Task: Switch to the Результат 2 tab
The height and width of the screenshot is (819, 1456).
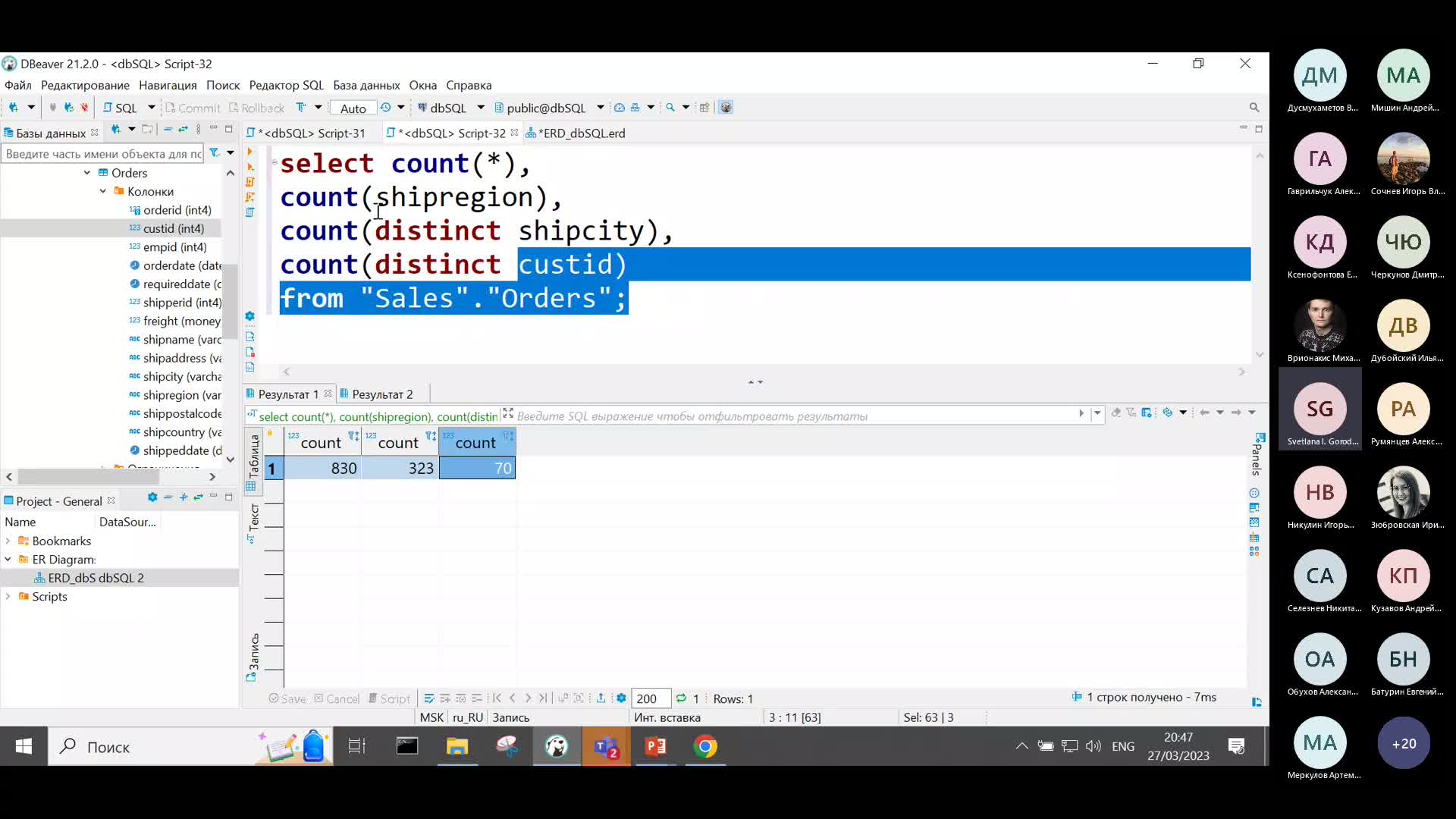Action: (377, 394)
